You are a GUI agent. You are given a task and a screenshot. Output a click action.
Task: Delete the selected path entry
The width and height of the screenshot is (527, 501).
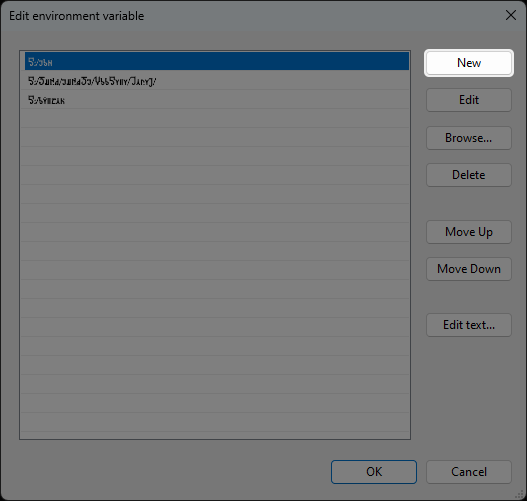click(469, 175)
